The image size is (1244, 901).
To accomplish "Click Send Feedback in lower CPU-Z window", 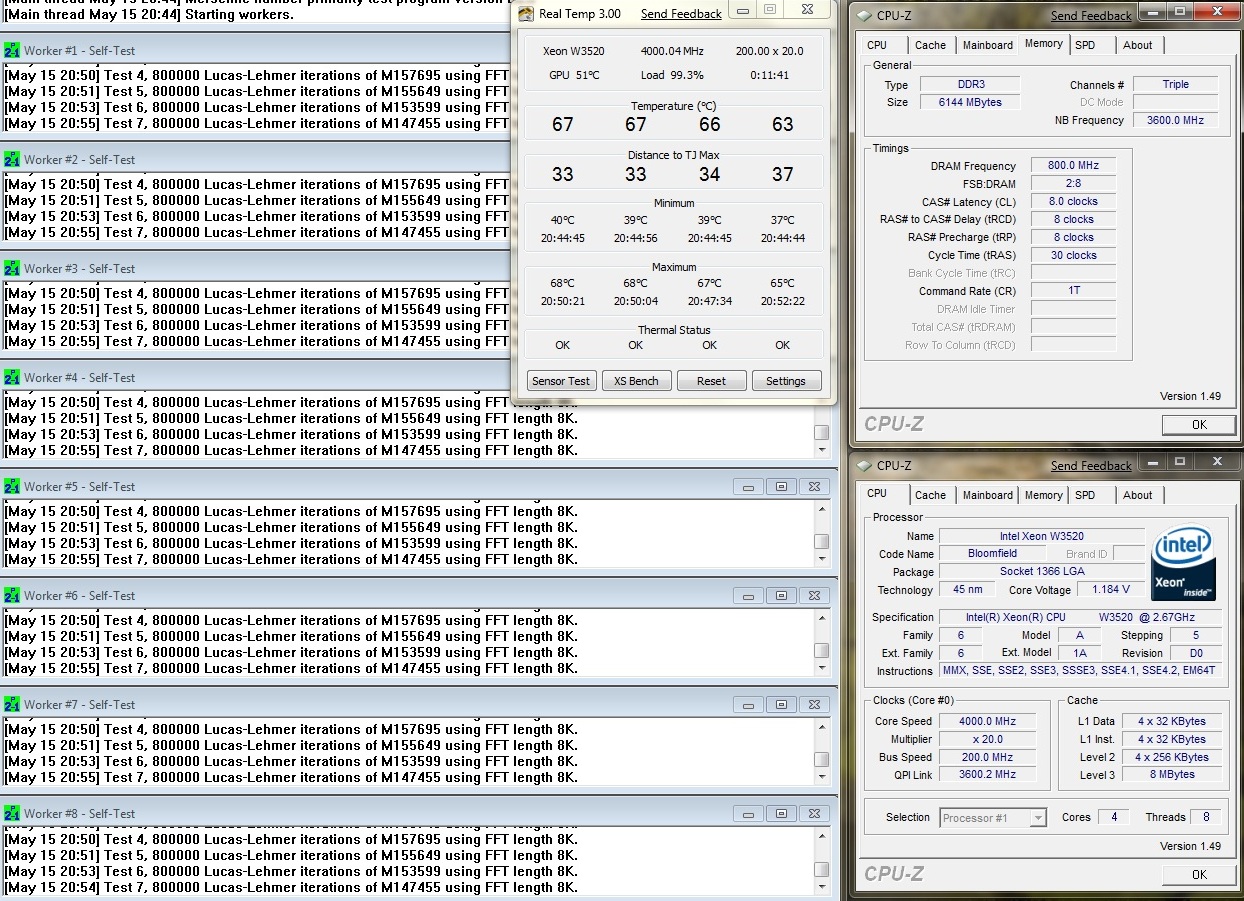I will pos(1091,466).
